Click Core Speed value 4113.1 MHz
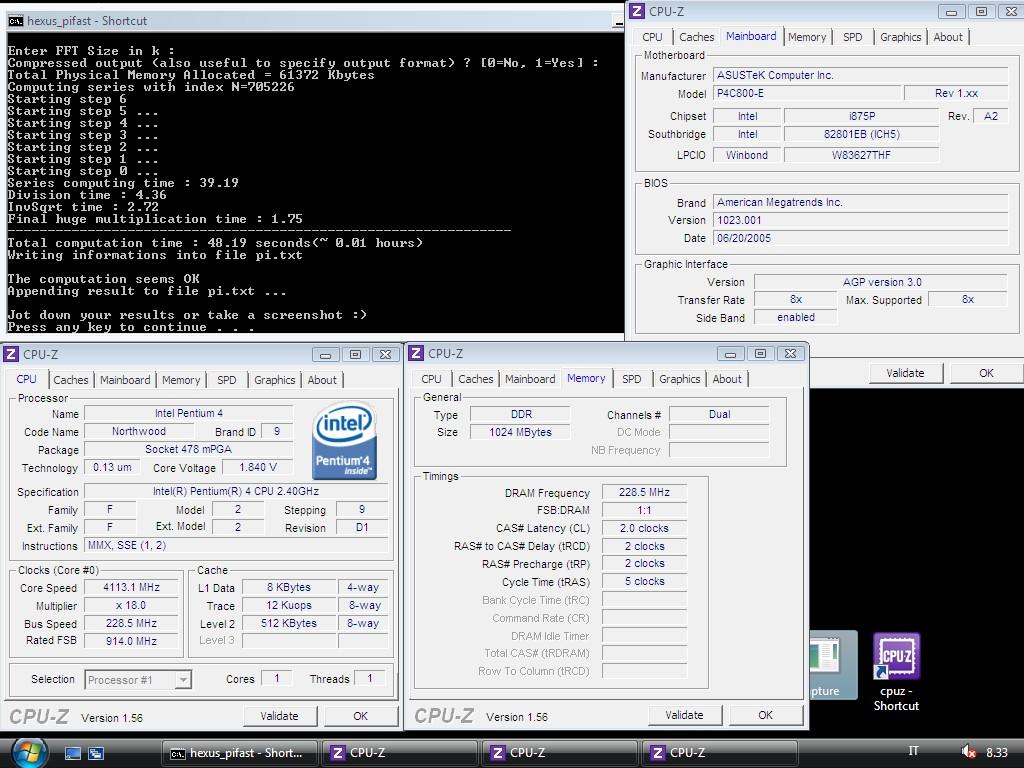 coord(131,587)
